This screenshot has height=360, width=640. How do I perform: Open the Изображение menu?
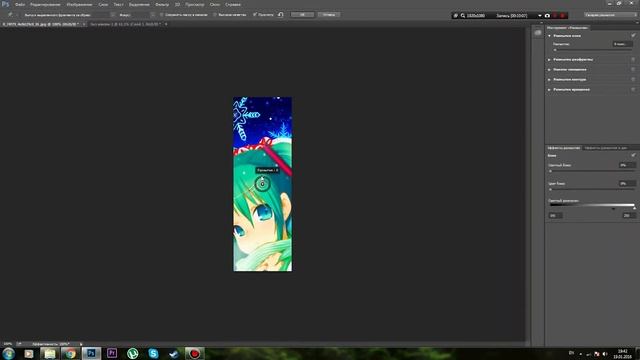tap(79, 4)
